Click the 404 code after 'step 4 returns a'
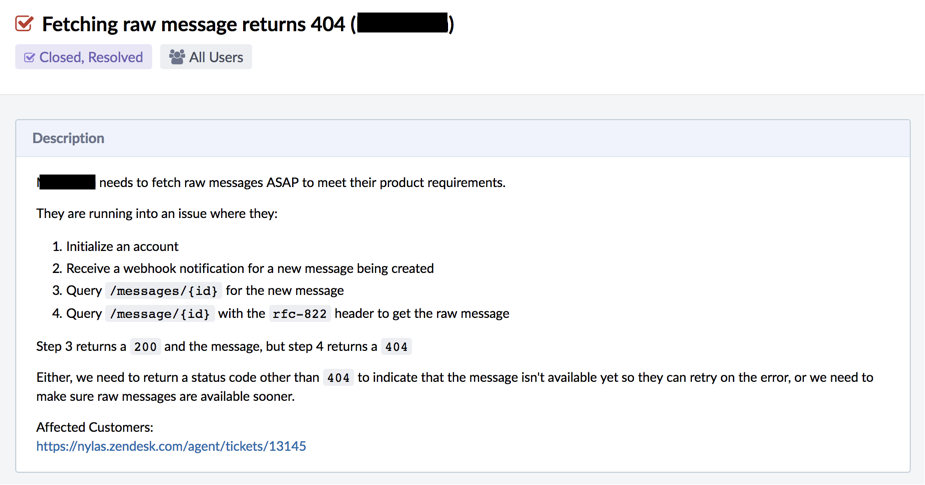This screenshot has height=485, width=925. (x=396, y=347)
